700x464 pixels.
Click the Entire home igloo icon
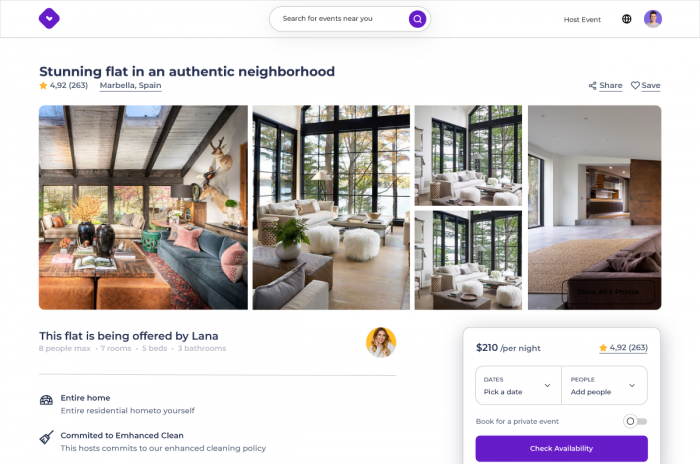click(x=46, y=400)
